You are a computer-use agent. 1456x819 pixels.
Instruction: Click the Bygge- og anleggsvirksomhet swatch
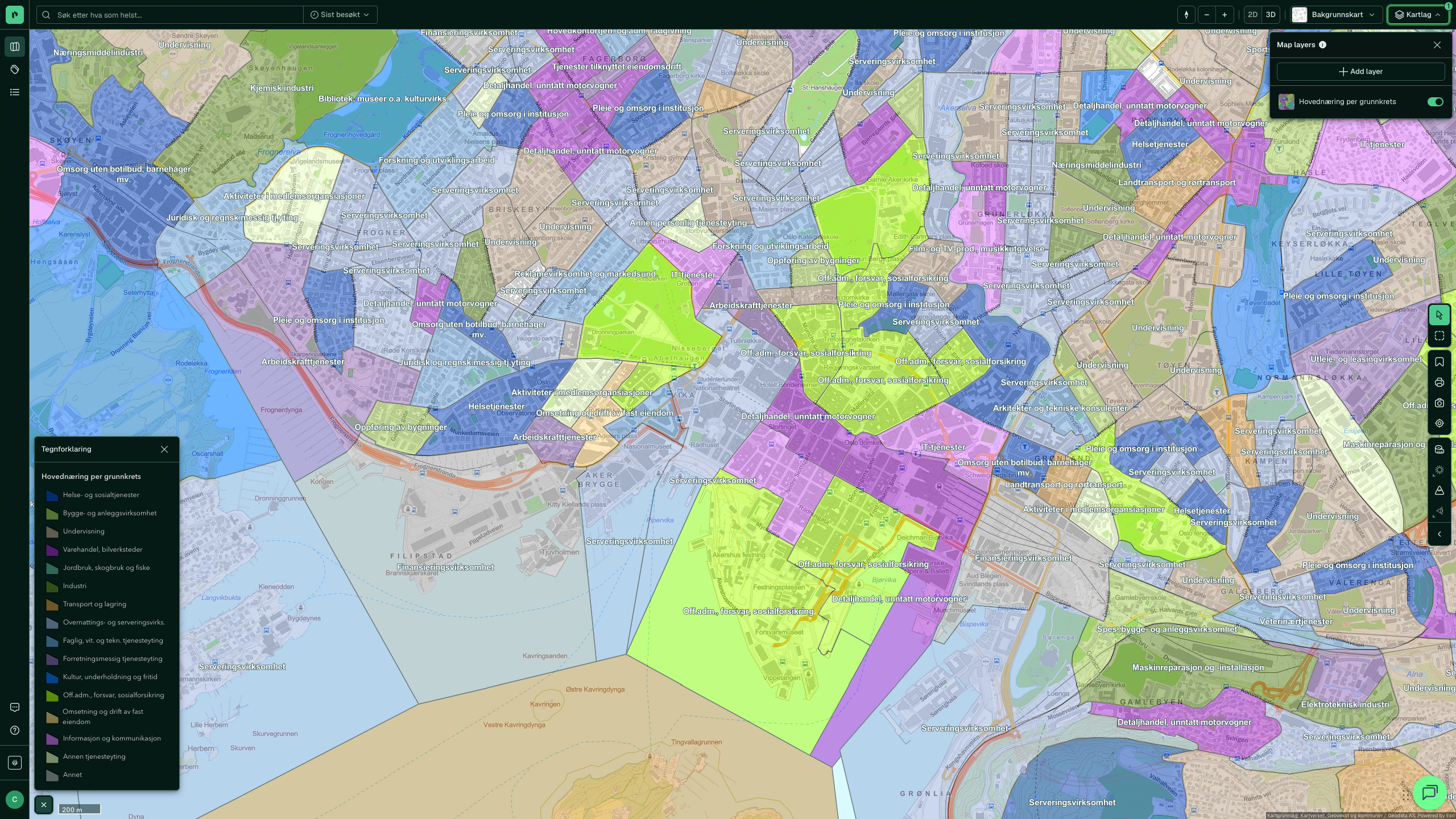click(x=52, y=514)
